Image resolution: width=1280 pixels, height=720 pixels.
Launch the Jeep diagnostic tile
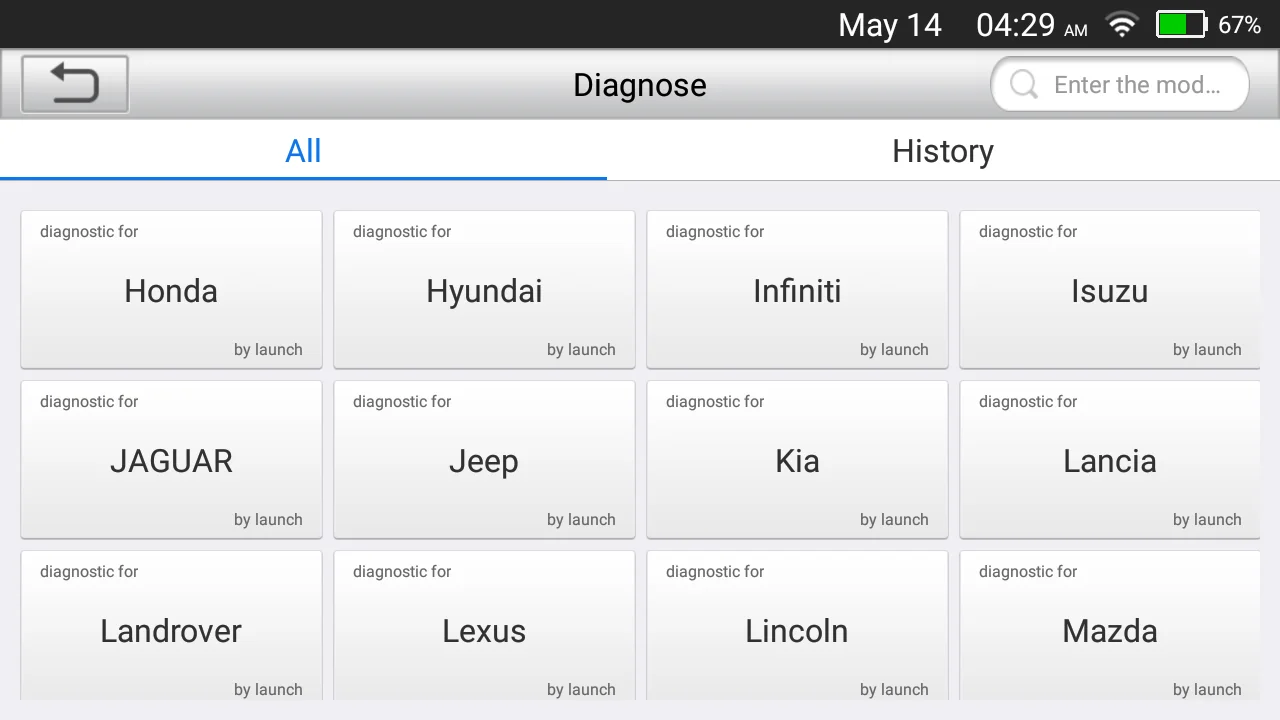point(484,459)
